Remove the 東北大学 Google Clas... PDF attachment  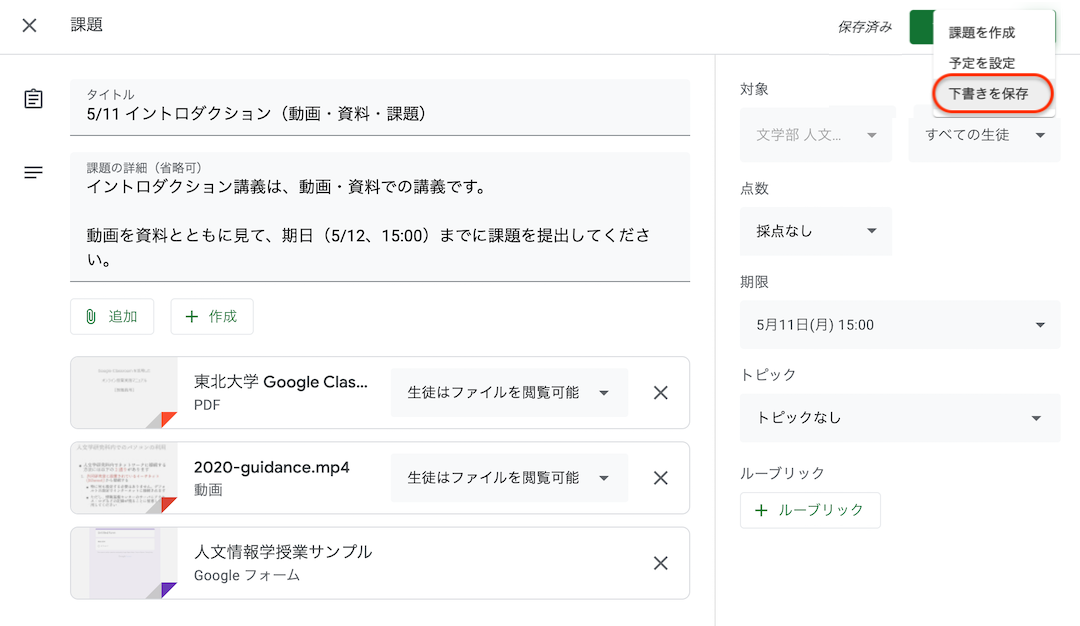click(x=661, y=393)
